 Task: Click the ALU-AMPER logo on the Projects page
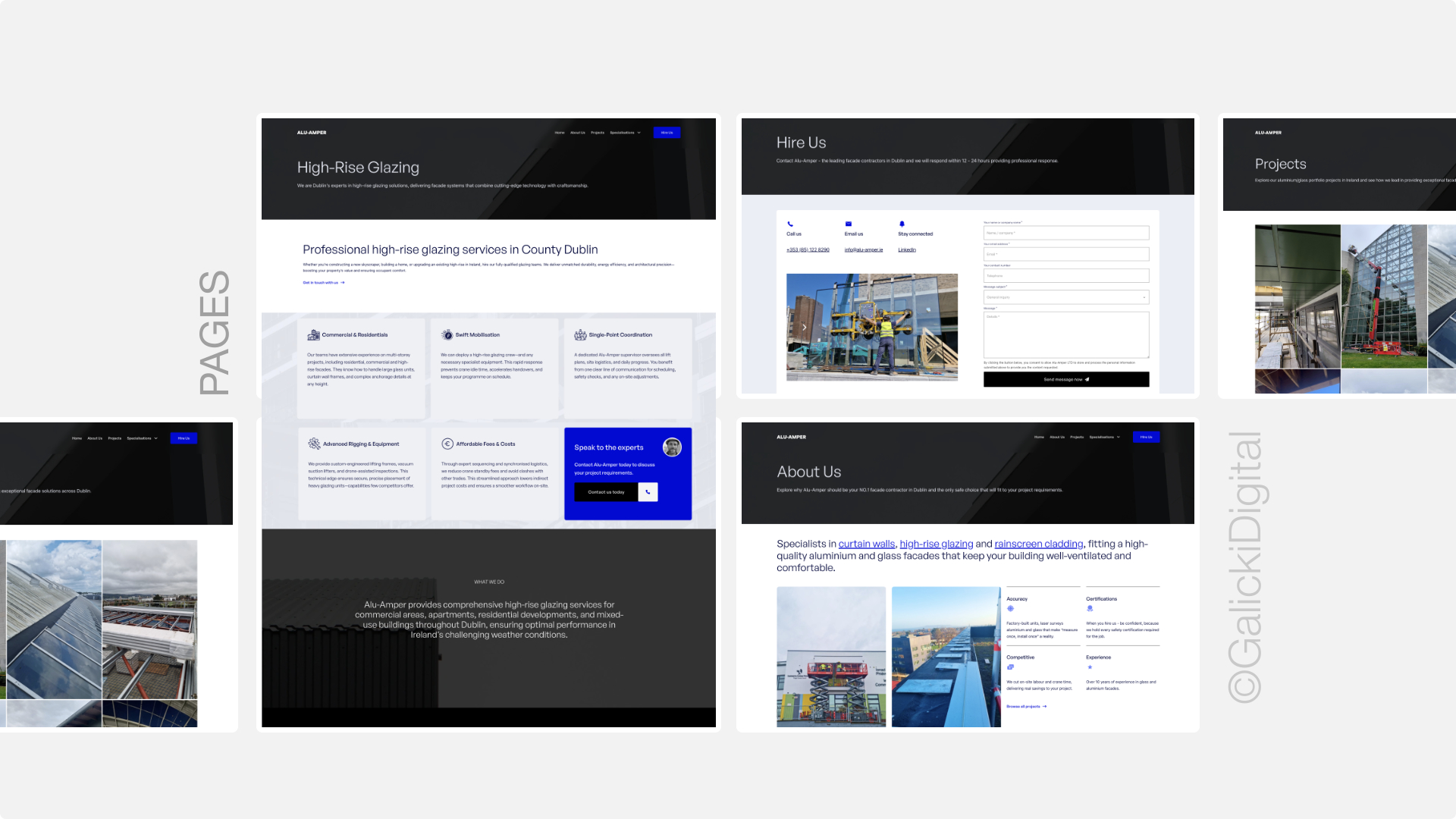tap(1268, 132)
